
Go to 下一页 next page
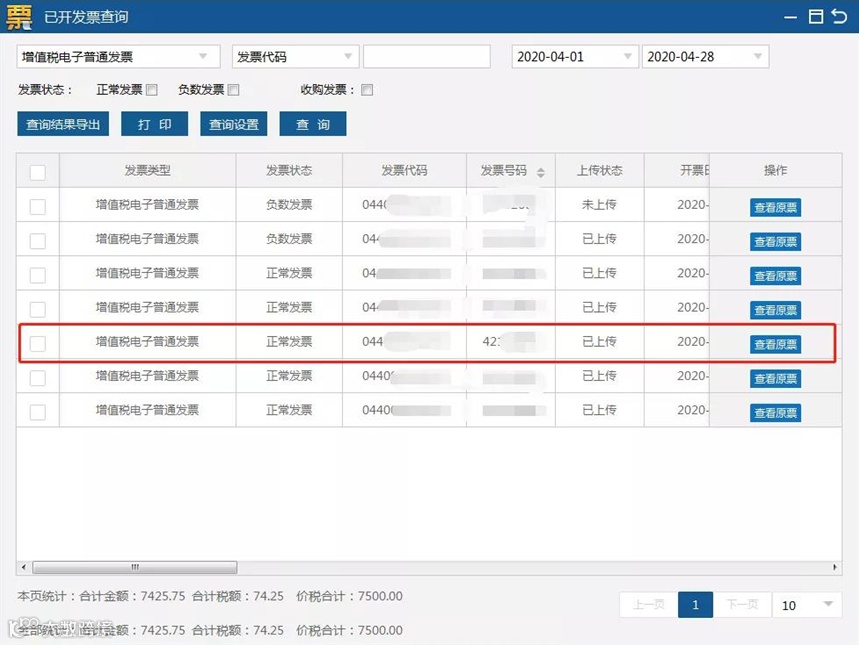(742, 604)
